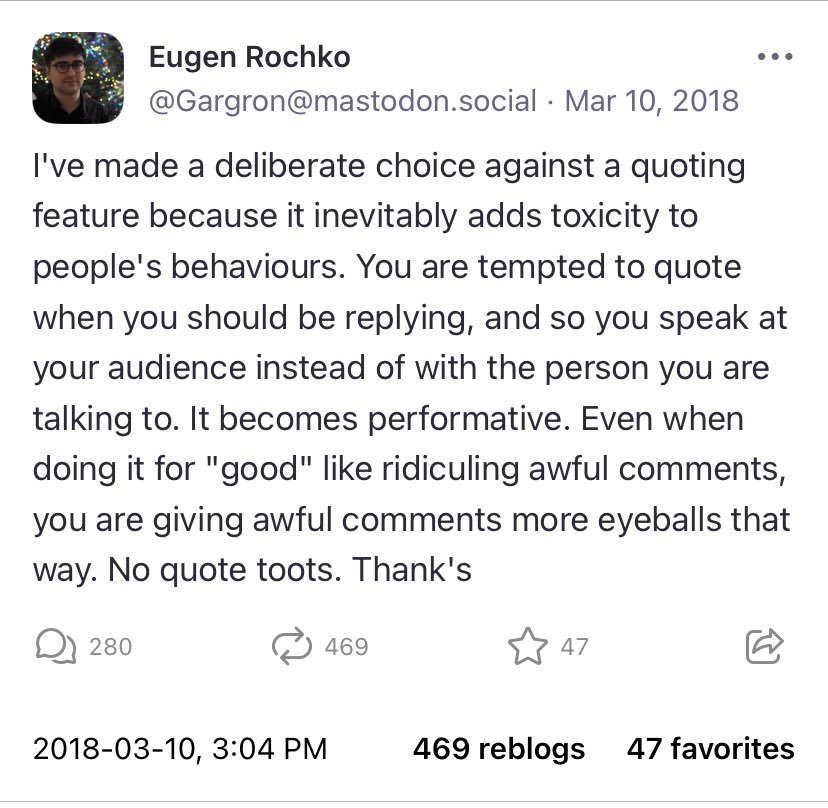This screenshot has height=808, width=828.
Task: Click the 469 count beside the boost icon
Action: [x=346, y=648]
